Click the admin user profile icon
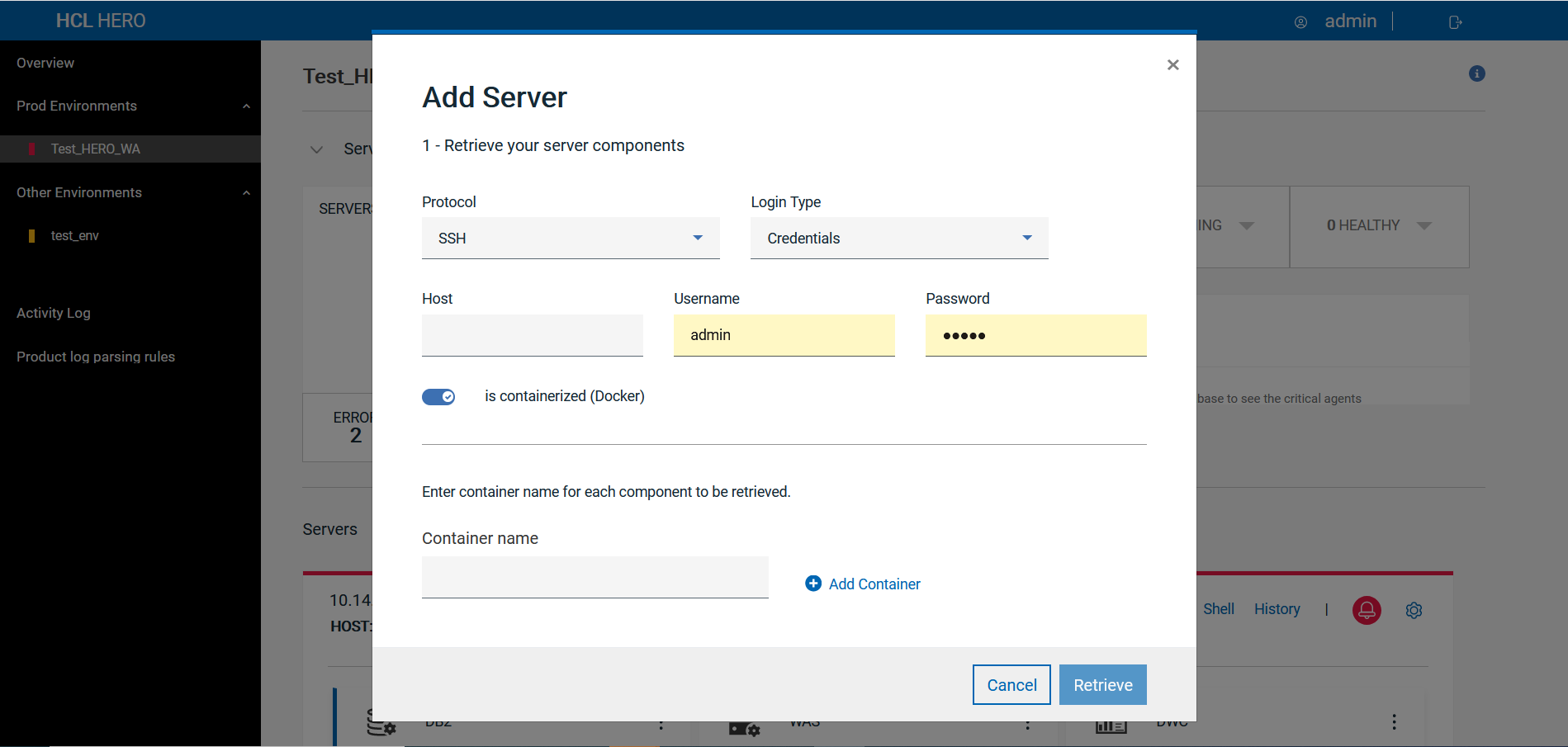The width and height of the screenshot is (1568, 747). click(1300, 22)
